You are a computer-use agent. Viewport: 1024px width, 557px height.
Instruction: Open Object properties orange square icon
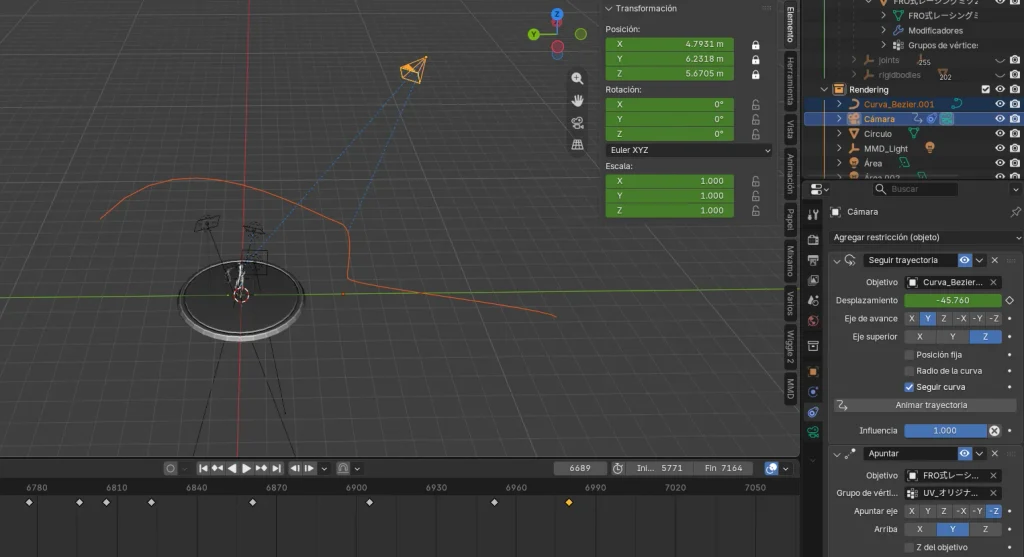pyautogui.click(x=813, y=372)
